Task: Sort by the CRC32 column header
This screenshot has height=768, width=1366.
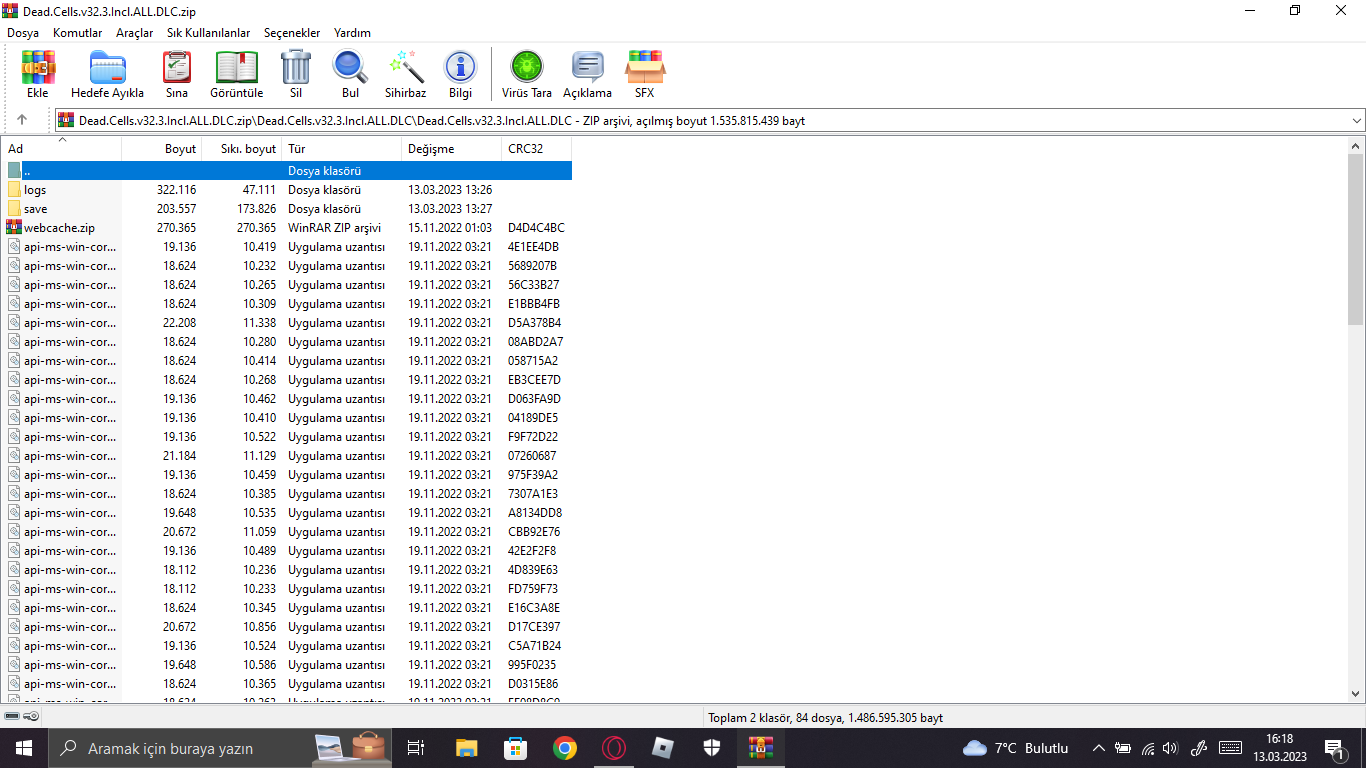Action: coord(537,149)
